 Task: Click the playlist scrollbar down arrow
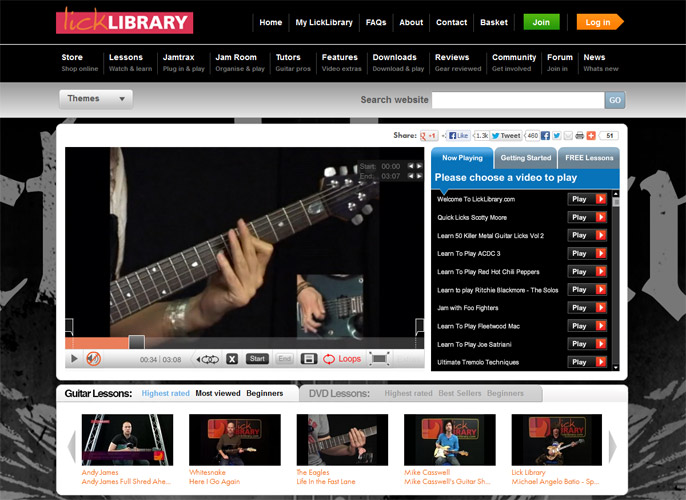coord(616,367)
